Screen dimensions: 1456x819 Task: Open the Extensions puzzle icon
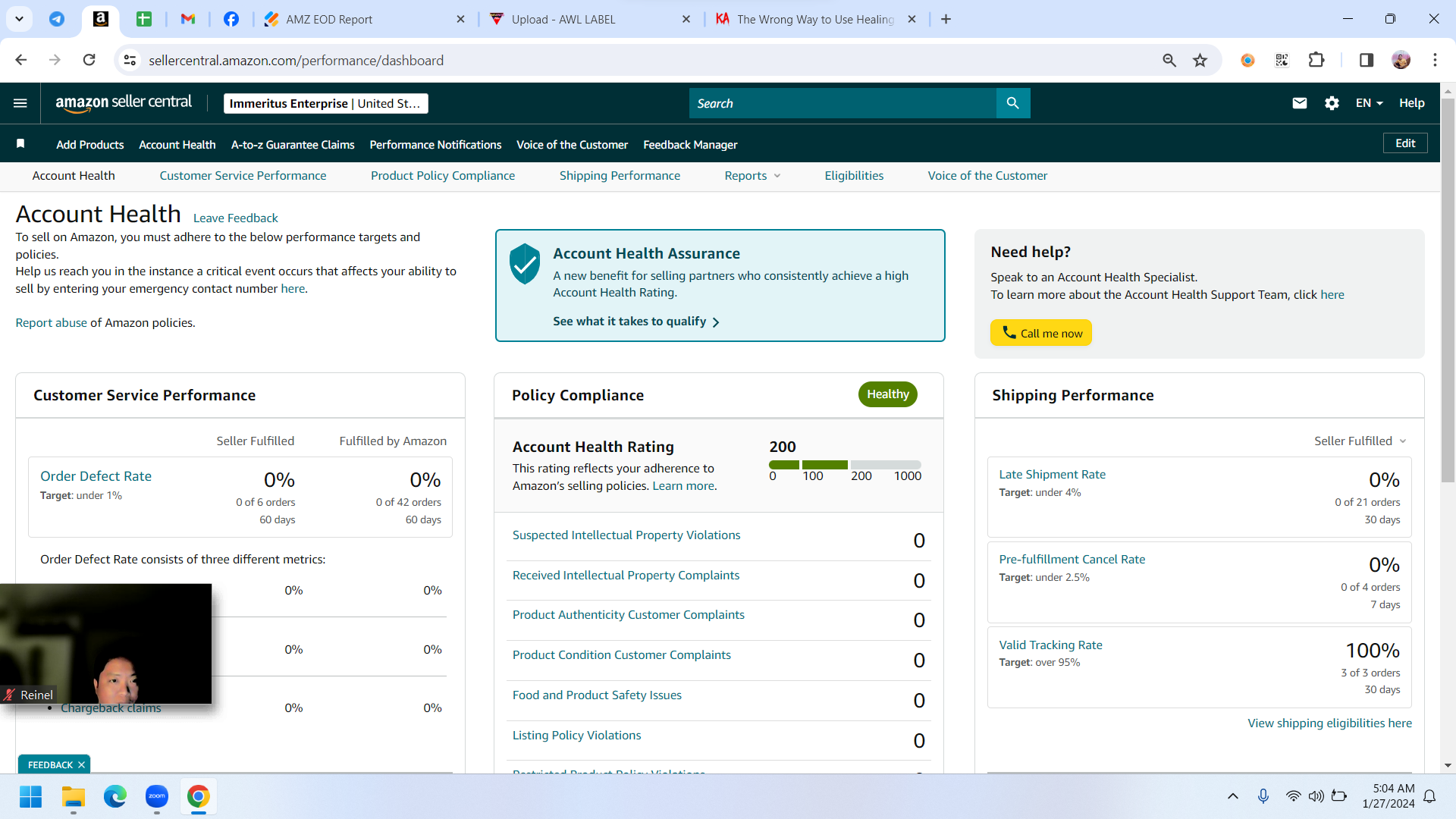click(x=1316, y=60)
